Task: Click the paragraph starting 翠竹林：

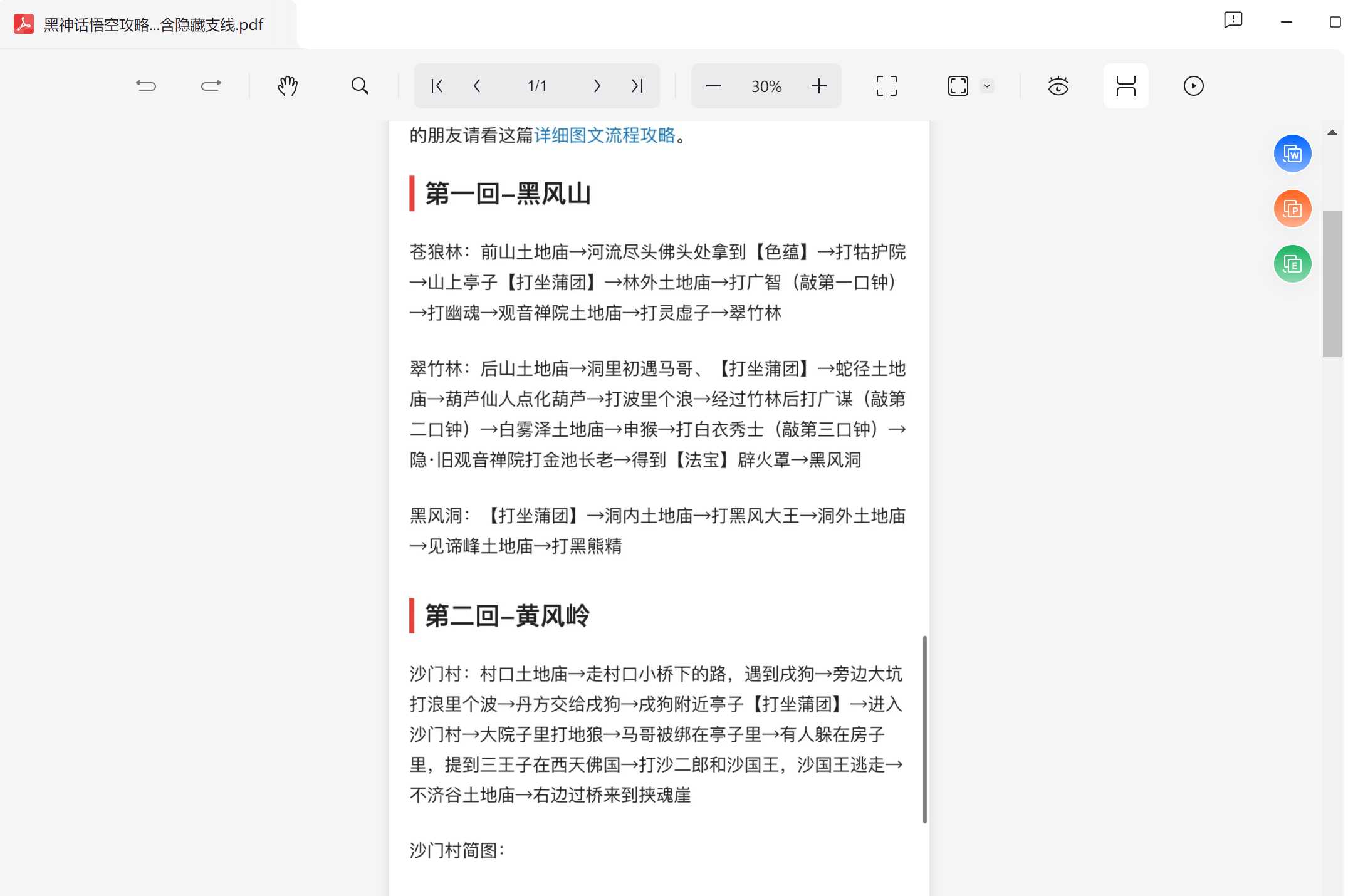Action: tap(657, 414)
